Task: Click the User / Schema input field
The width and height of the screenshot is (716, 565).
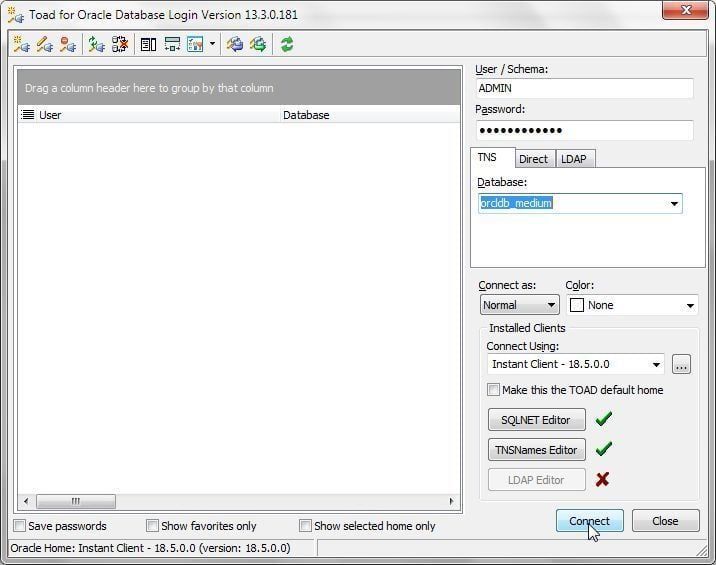Action: point(584,88)
